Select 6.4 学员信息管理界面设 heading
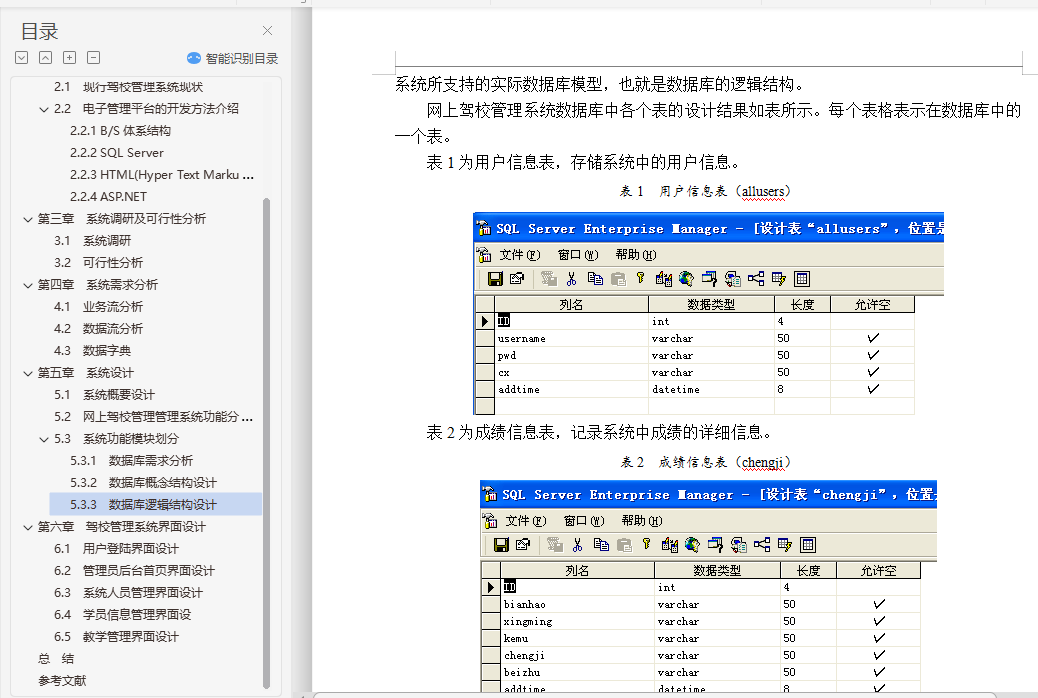This screenshot has width=1038, height=698. point(122,614)
